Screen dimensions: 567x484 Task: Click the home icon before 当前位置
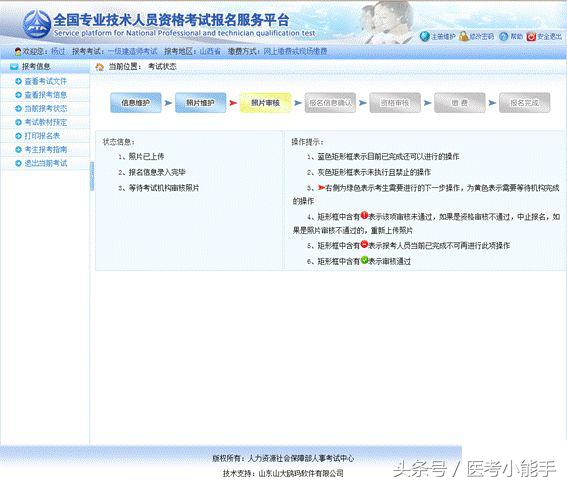[x=100, y=67]
